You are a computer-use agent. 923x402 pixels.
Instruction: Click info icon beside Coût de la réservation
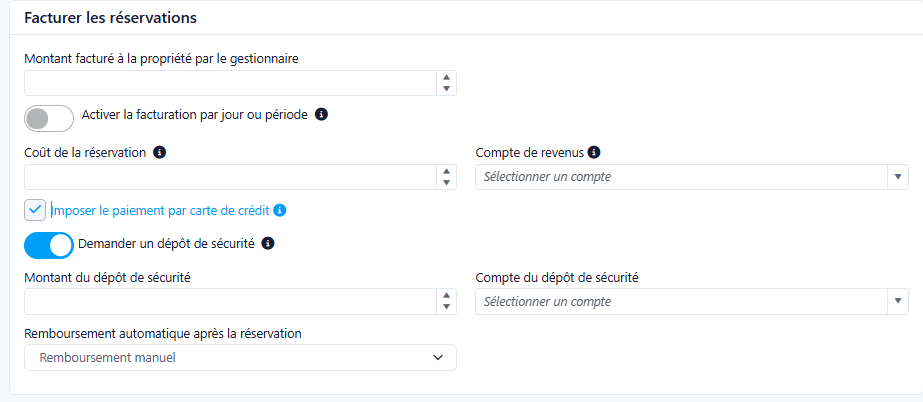coord(159,152)
